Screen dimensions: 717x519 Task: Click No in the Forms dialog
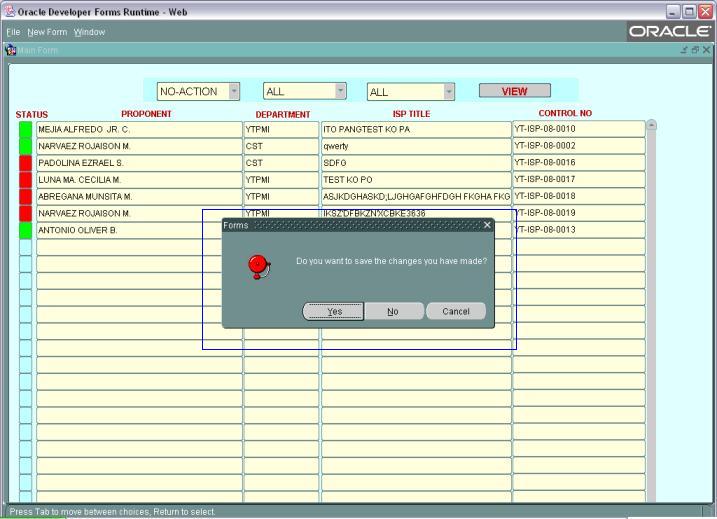pos(393,311)
